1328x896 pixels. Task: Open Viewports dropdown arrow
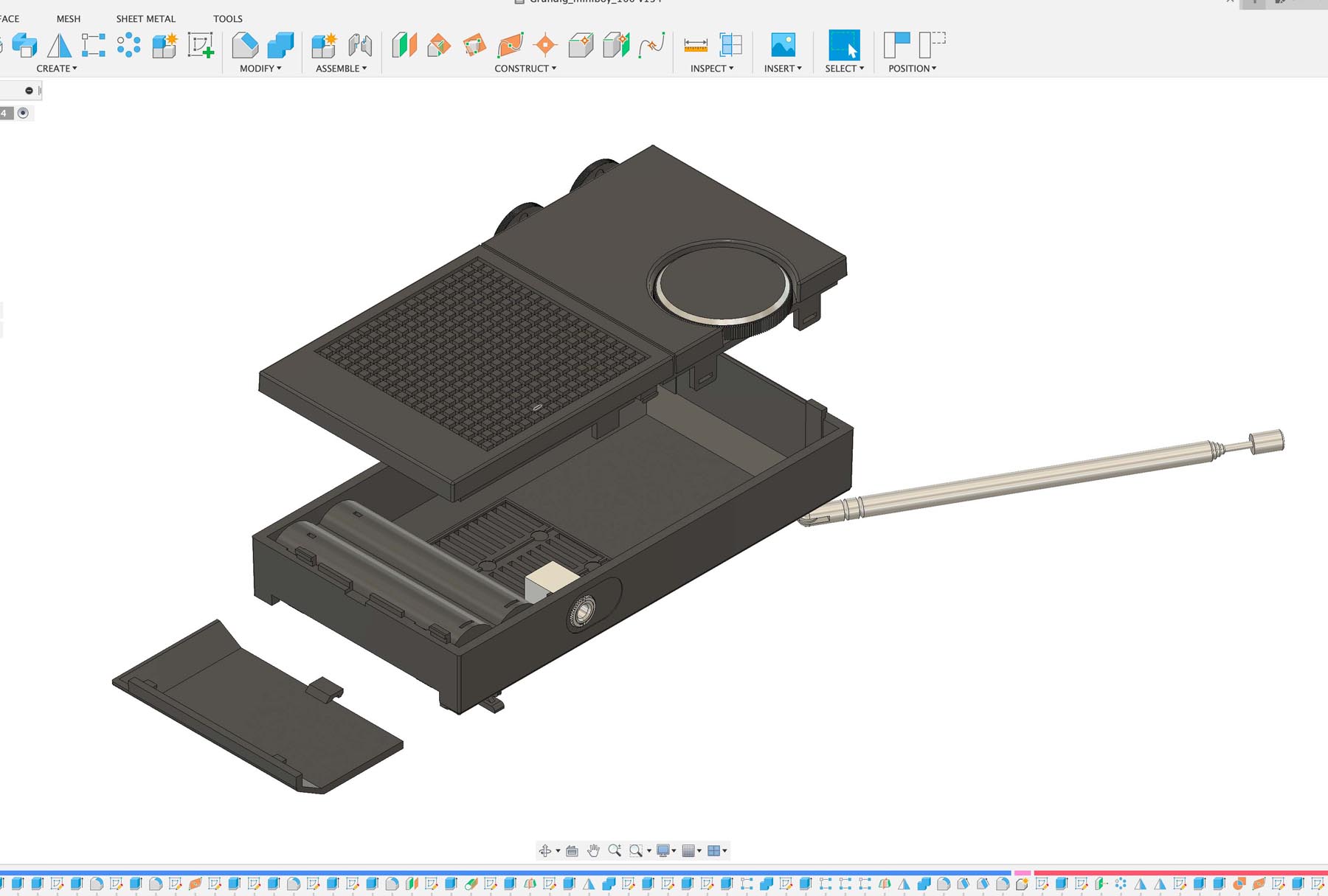click(x=725, y=851)
